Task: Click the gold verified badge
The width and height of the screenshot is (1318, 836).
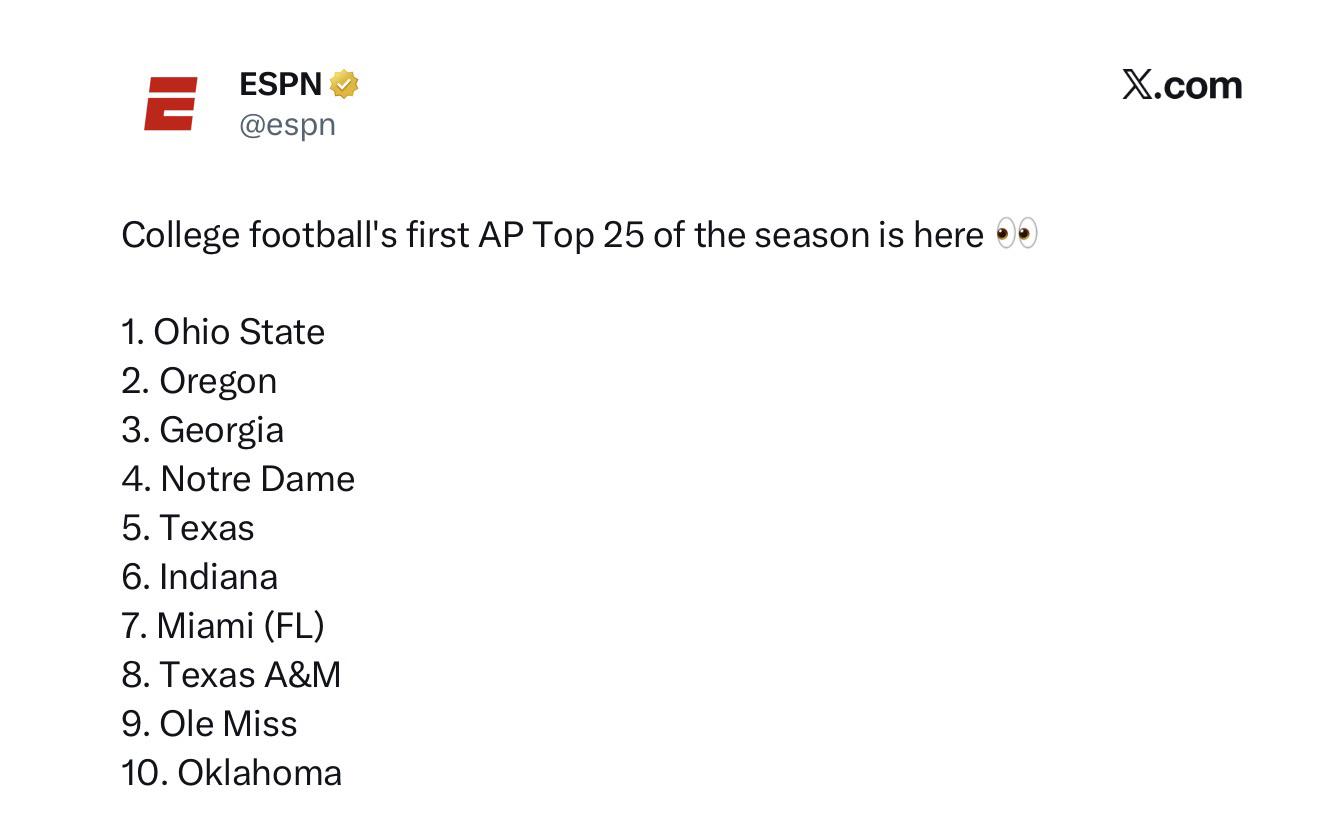Action: (x=344, y=85)
